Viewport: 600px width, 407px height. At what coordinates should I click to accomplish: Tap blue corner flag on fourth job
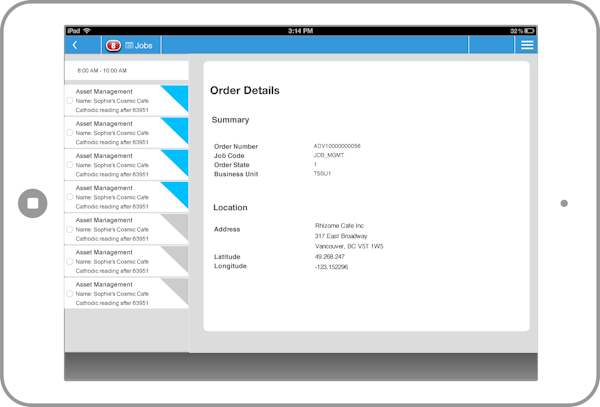coord(178,190)
